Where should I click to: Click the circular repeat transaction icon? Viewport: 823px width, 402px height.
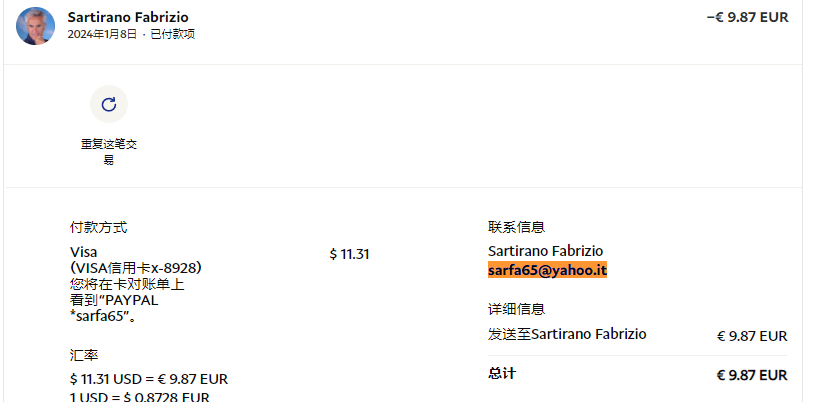[109, 104]
